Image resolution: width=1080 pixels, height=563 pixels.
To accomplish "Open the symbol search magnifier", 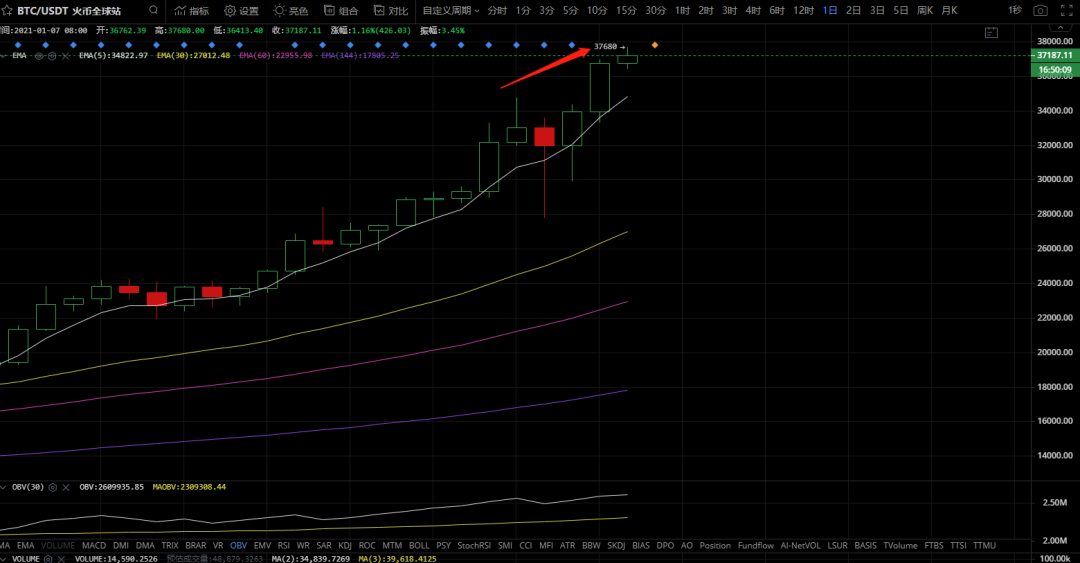I will (x=154, y=10).
